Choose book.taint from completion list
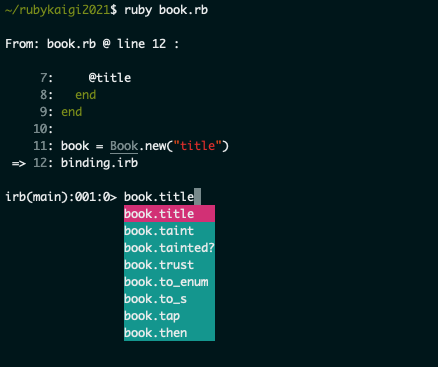This screenshot has height=367, width=438. tap(169, 231)
